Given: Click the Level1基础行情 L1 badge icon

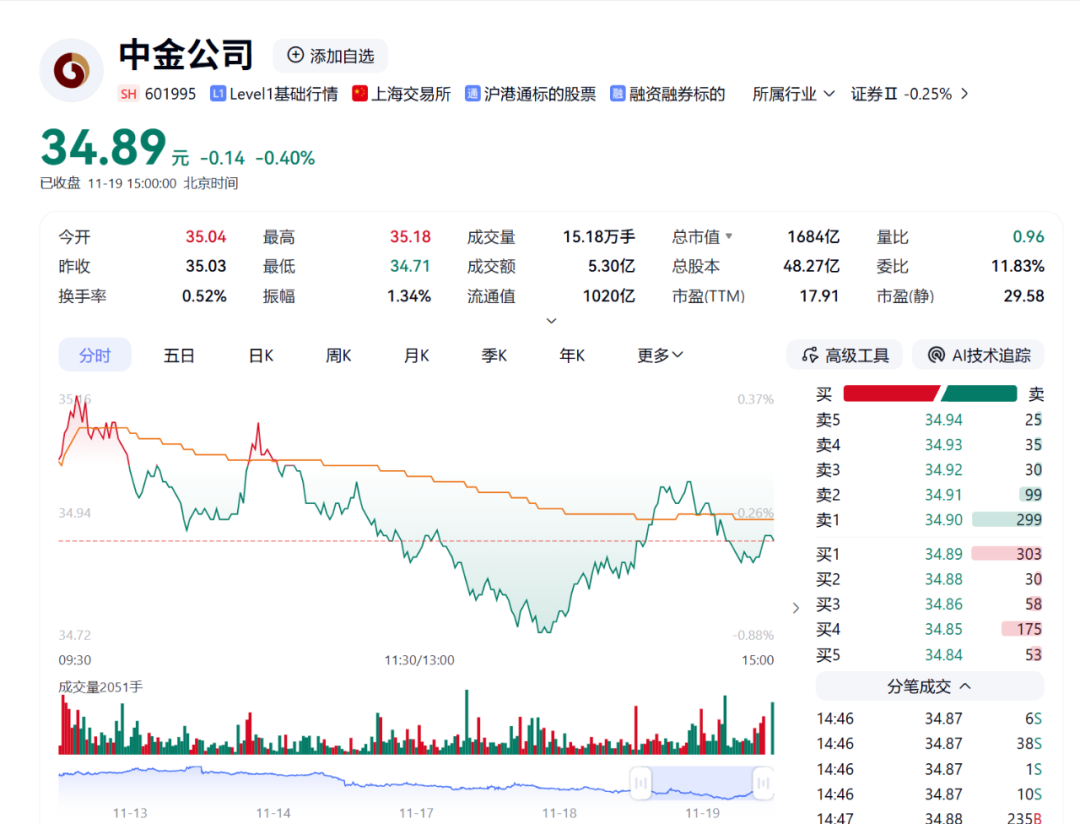Looking at the screenshot, I should click(x=217, y=94).
